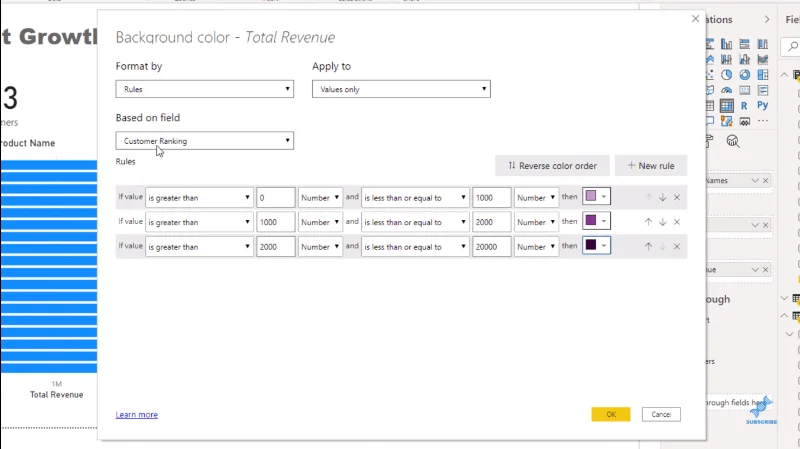This screenshot has width=800, height=449.
Task: Select the 100% stacked column chart visual
Action: coord(763,44)
